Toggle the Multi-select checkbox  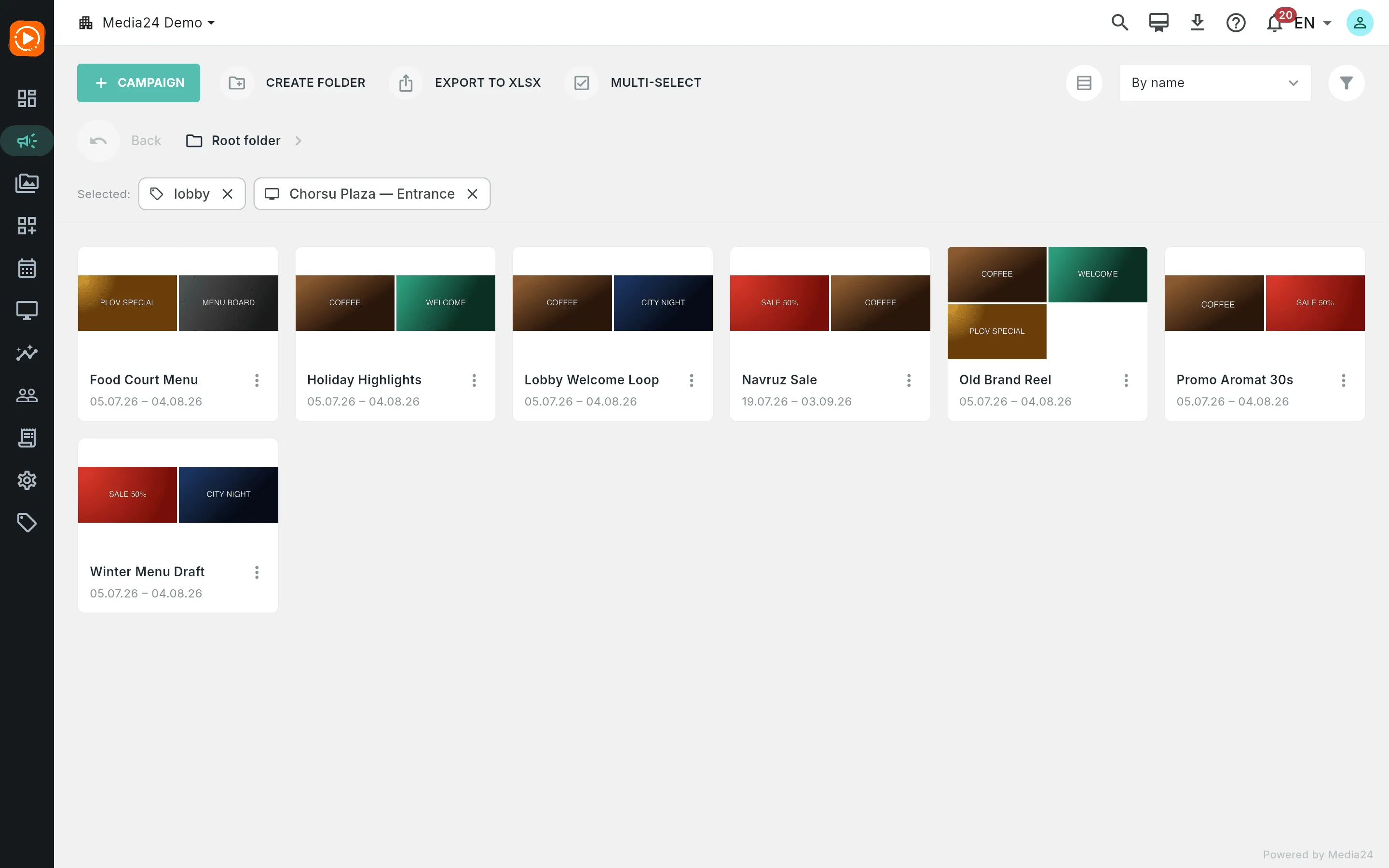(582, 82)
